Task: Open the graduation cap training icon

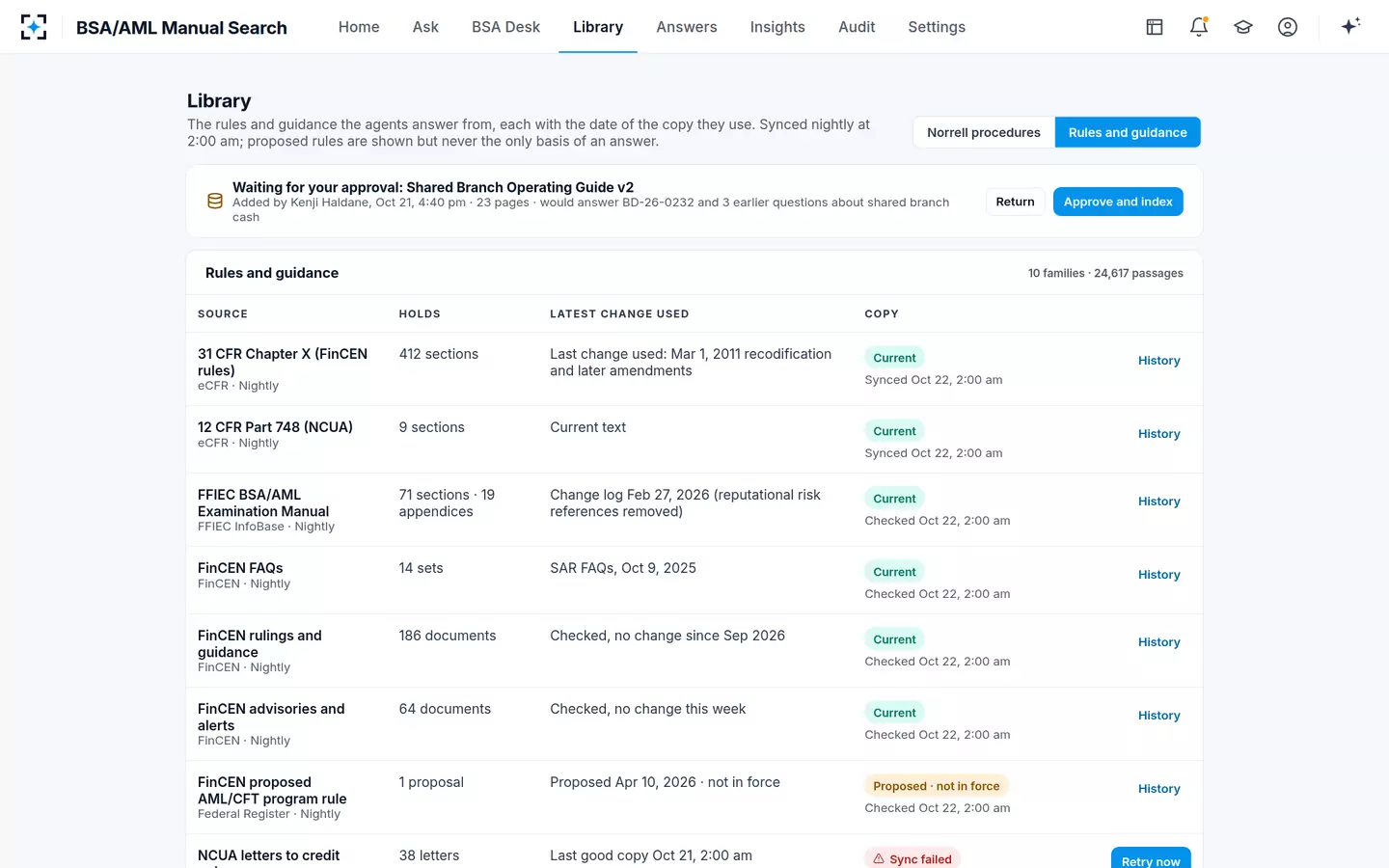Action: 1243,27
